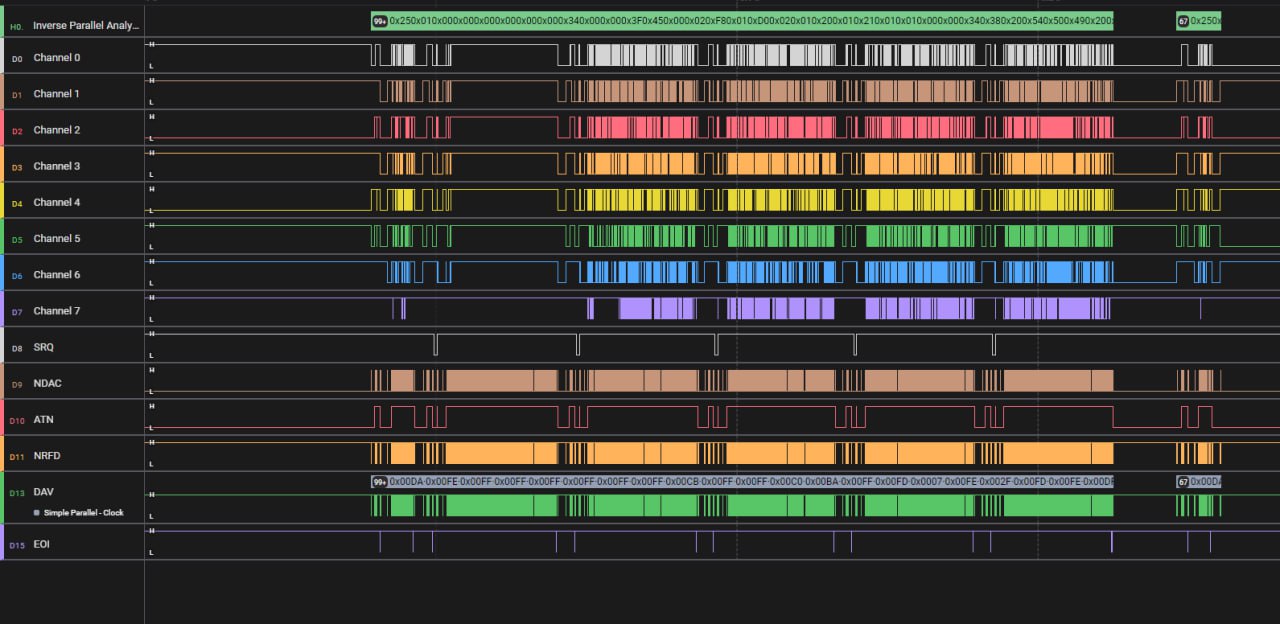This screenshot has height=624, width=1280.
Task: Select the Channel 5 label
Action: pyautogui.click(x=56, y=239)
